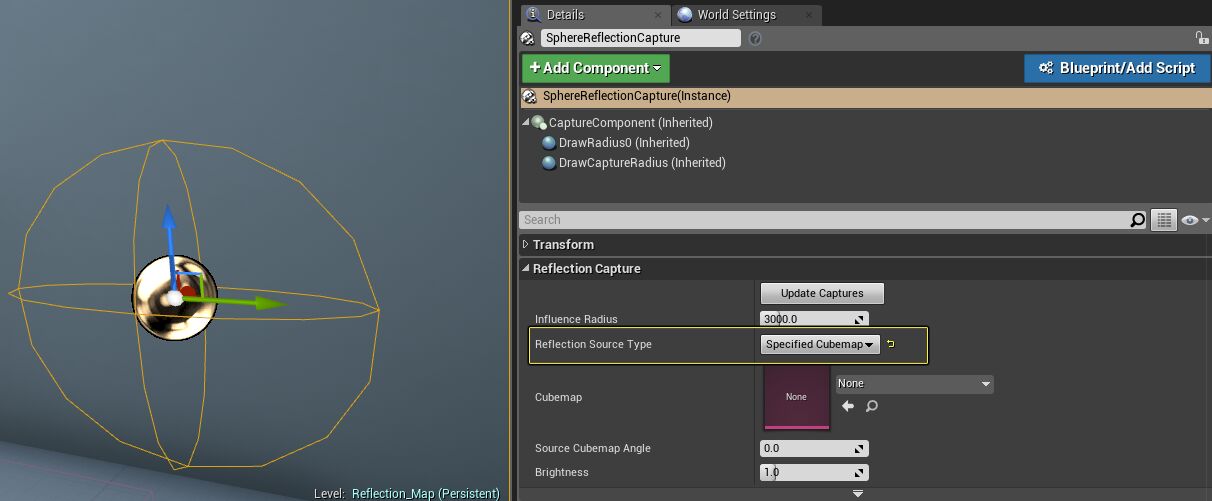This screenshot has height=501, width=1212.
Task: Toggle the property matrix grid view button
Action: pyautogui.click(x=1162, y=220)
